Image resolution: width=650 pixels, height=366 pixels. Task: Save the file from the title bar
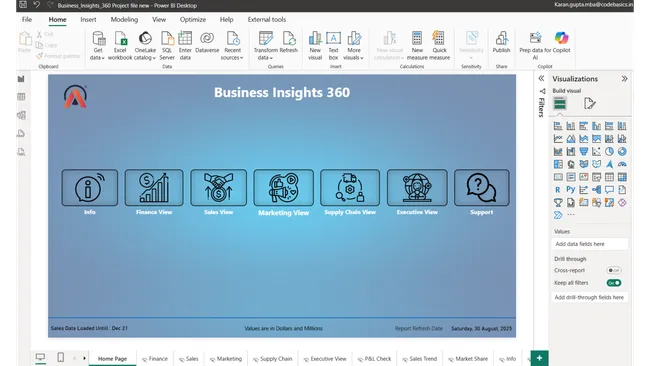pyautogui.click(x=23, y=5)
